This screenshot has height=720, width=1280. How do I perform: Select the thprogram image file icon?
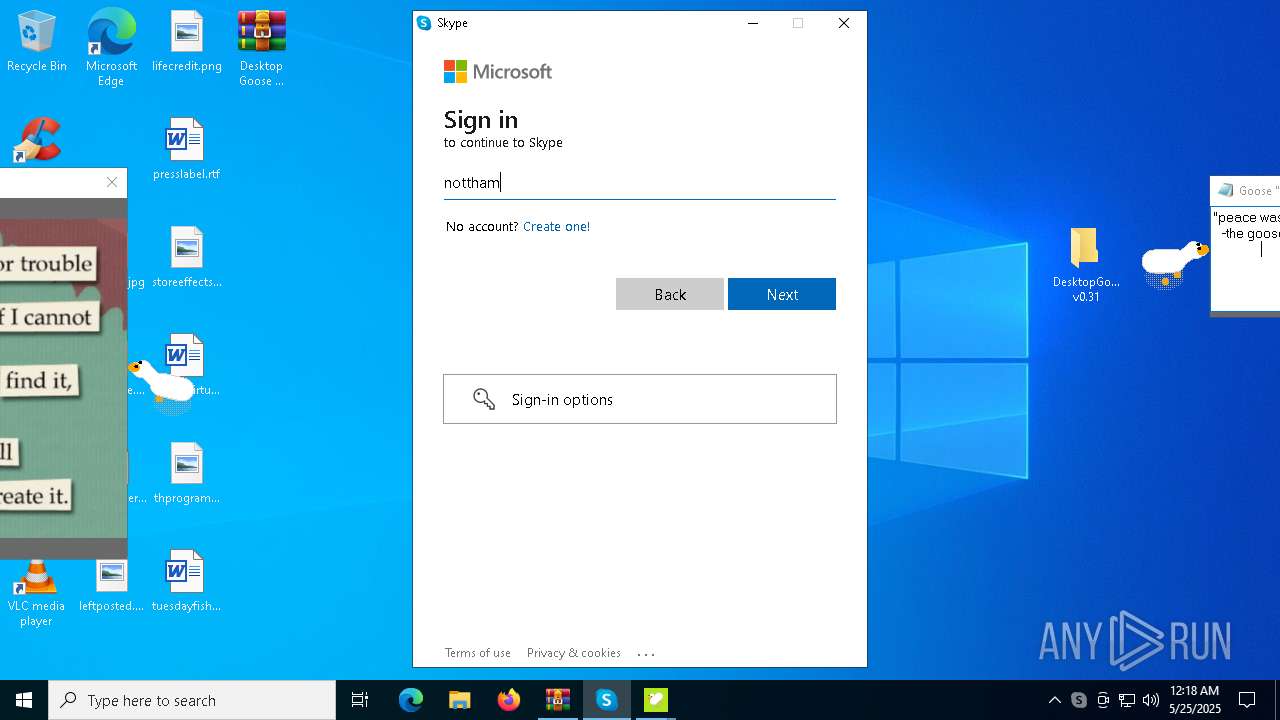coord(186,474)
